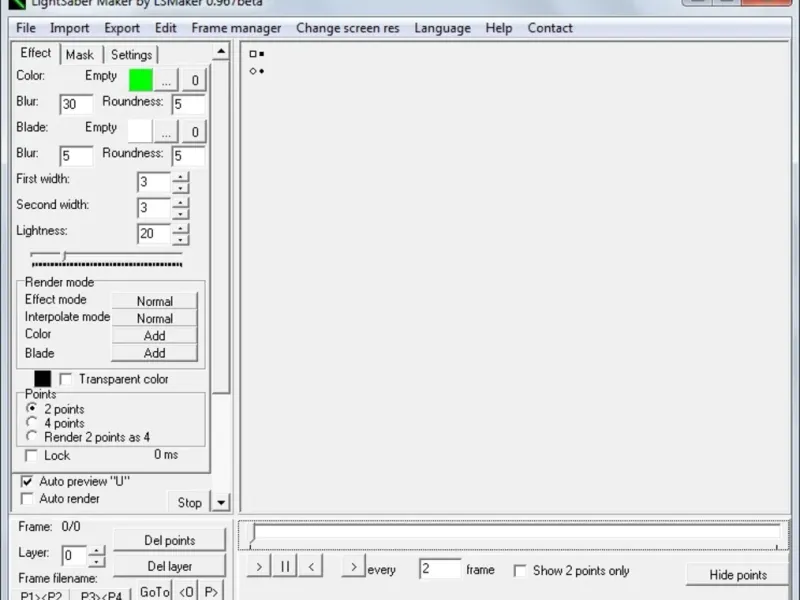800x600 pixels.
Task: Switch to the Mask tab
Action: (x=80, y=55)
